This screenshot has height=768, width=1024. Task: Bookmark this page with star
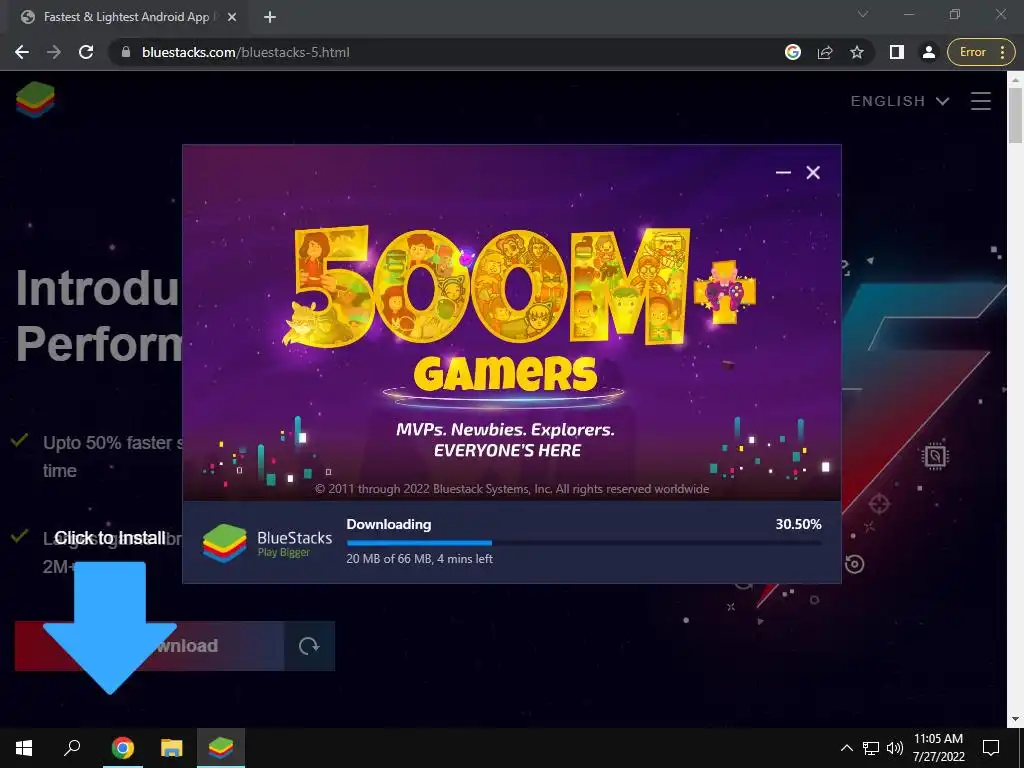857,52
